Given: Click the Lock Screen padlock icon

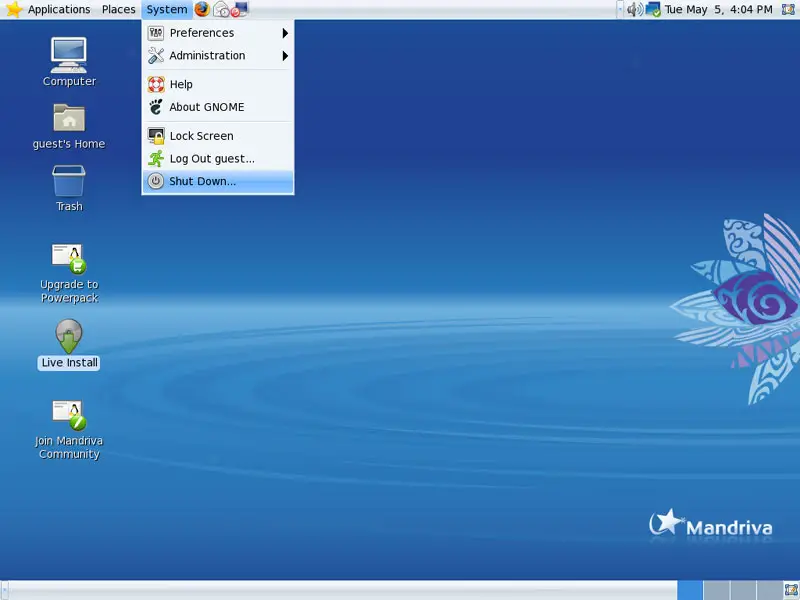Looking at the screenshot, I should (156, 136).
